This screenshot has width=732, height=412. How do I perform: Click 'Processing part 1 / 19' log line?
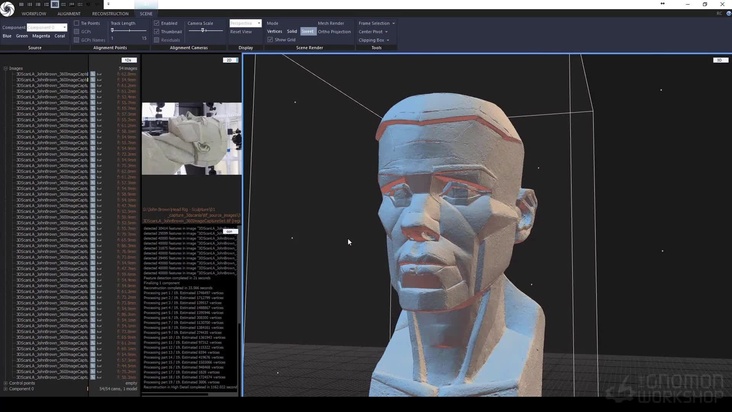click(x=183, y=293)
